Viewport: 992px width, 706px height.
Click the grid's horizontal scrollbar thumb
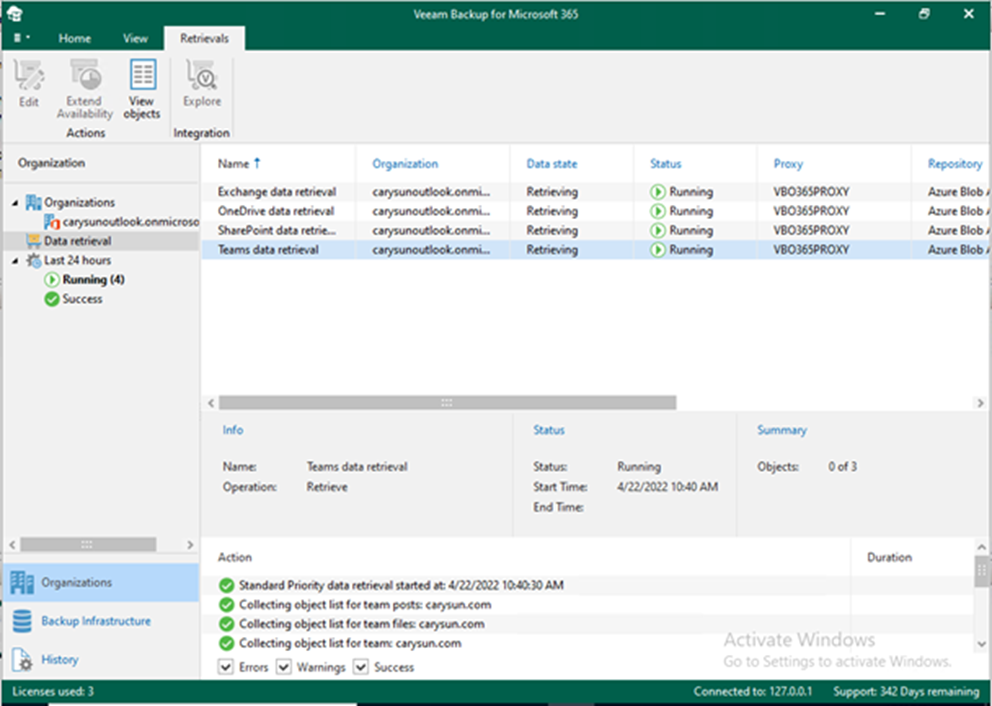[447, 402]
